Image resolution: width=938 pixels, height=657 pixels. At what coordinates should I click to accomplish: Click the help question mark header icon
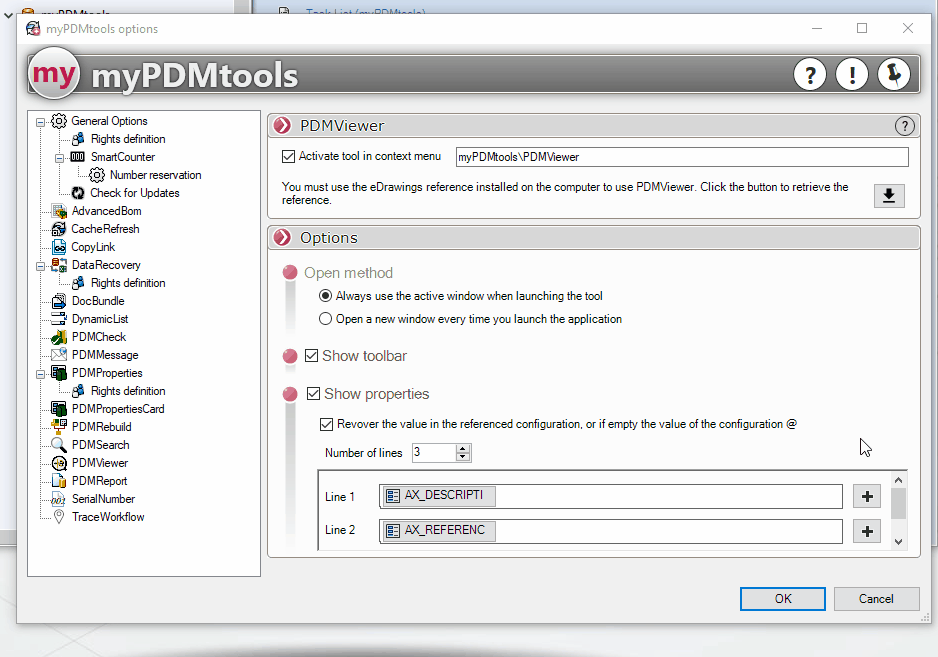[810, 74]
